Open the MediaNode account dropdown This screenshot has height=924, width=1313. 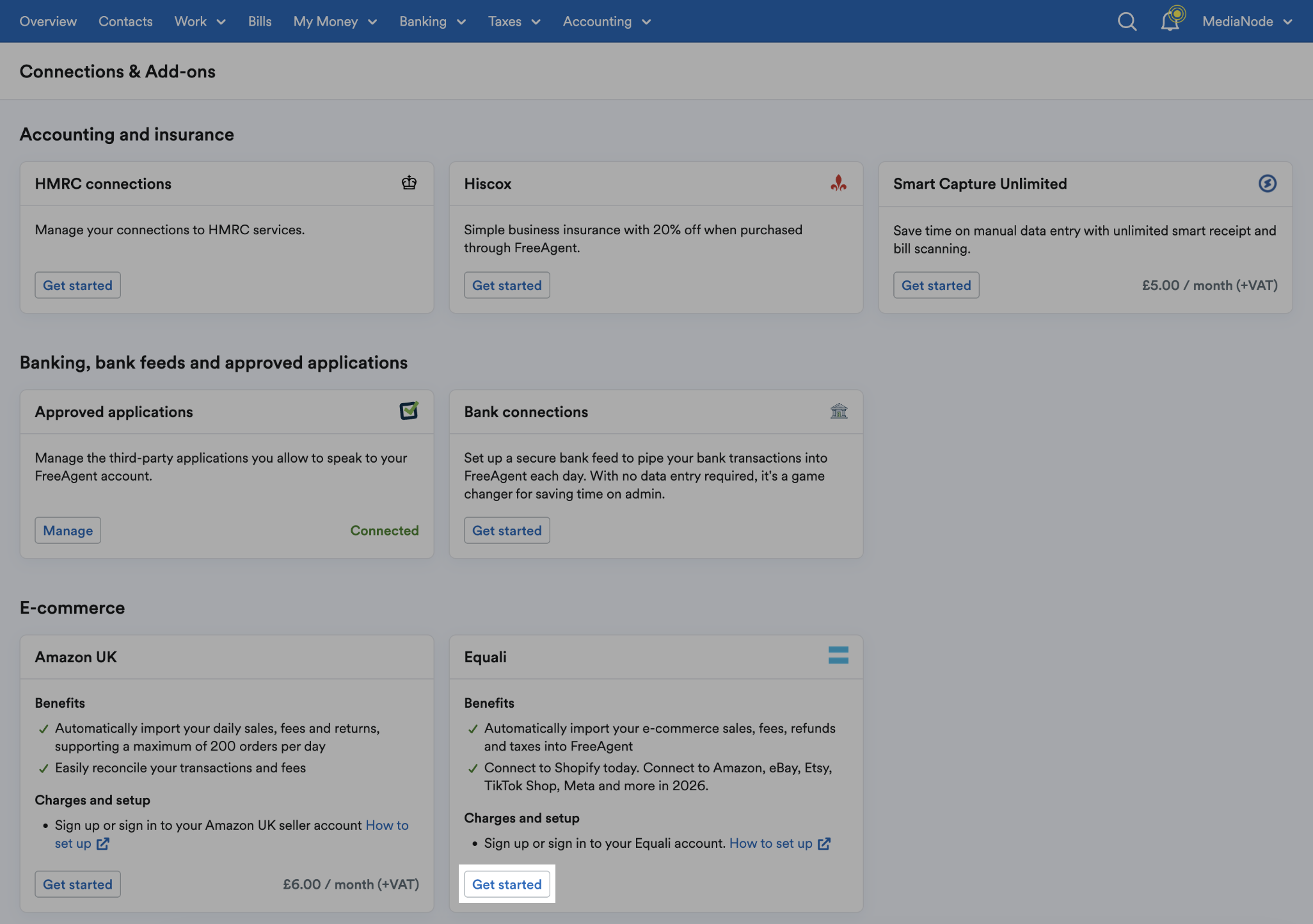pyautogui.click(x=1247, y=21)
